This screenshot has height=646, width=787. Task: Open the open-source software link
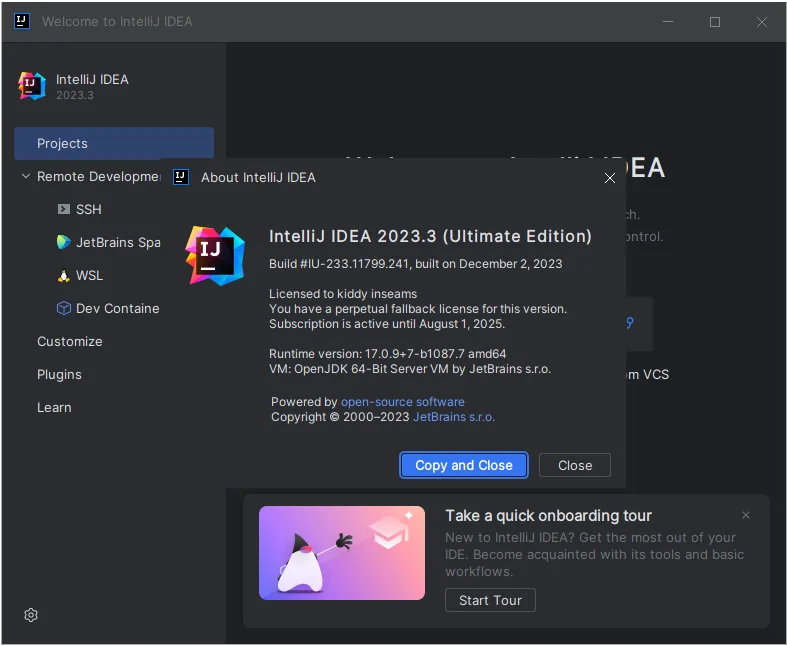point(403,402)
